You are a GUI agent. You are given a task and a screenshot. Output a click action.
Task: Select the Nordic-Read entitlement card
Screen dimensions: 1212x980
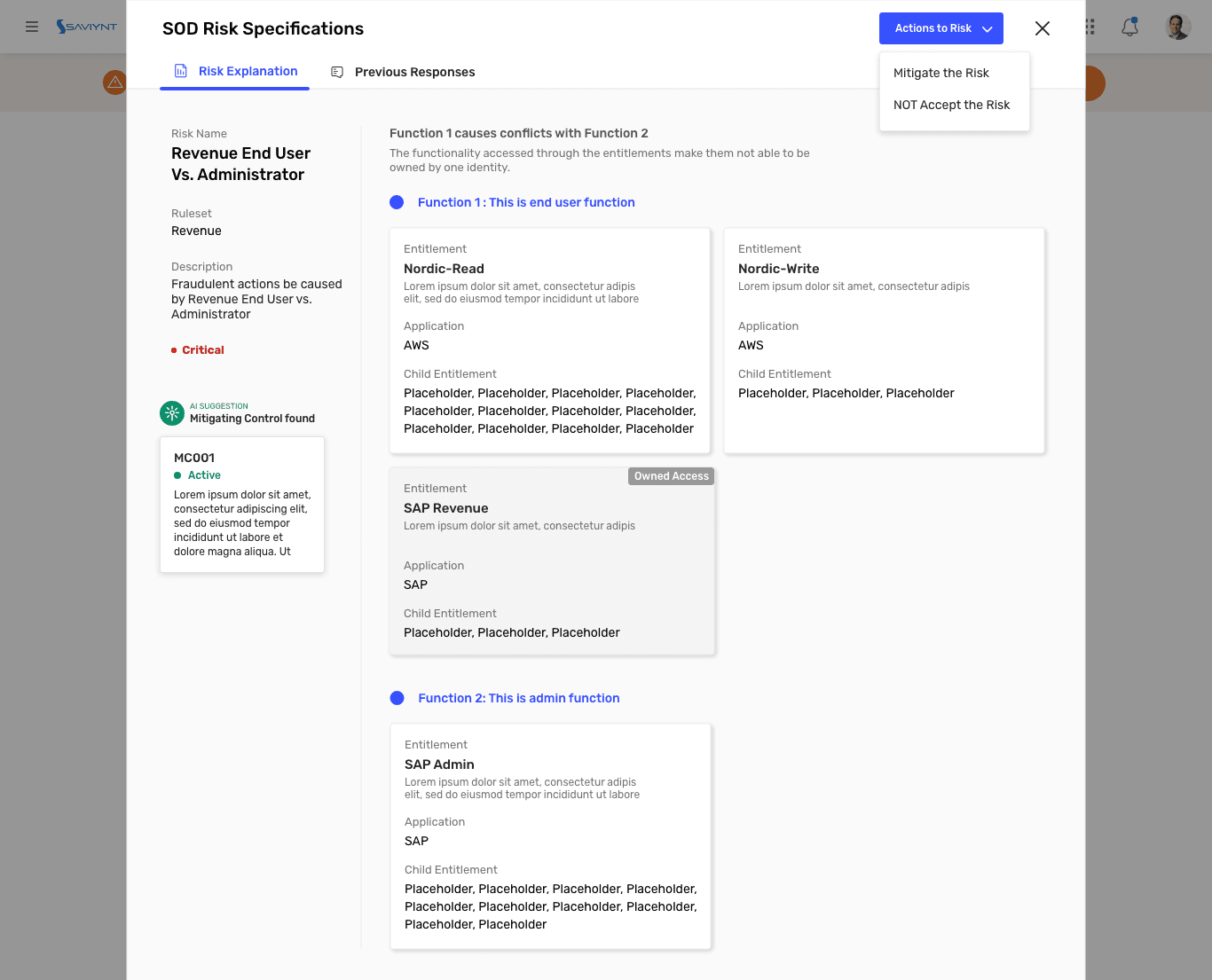pyautogui.click(x=550, y=341)
